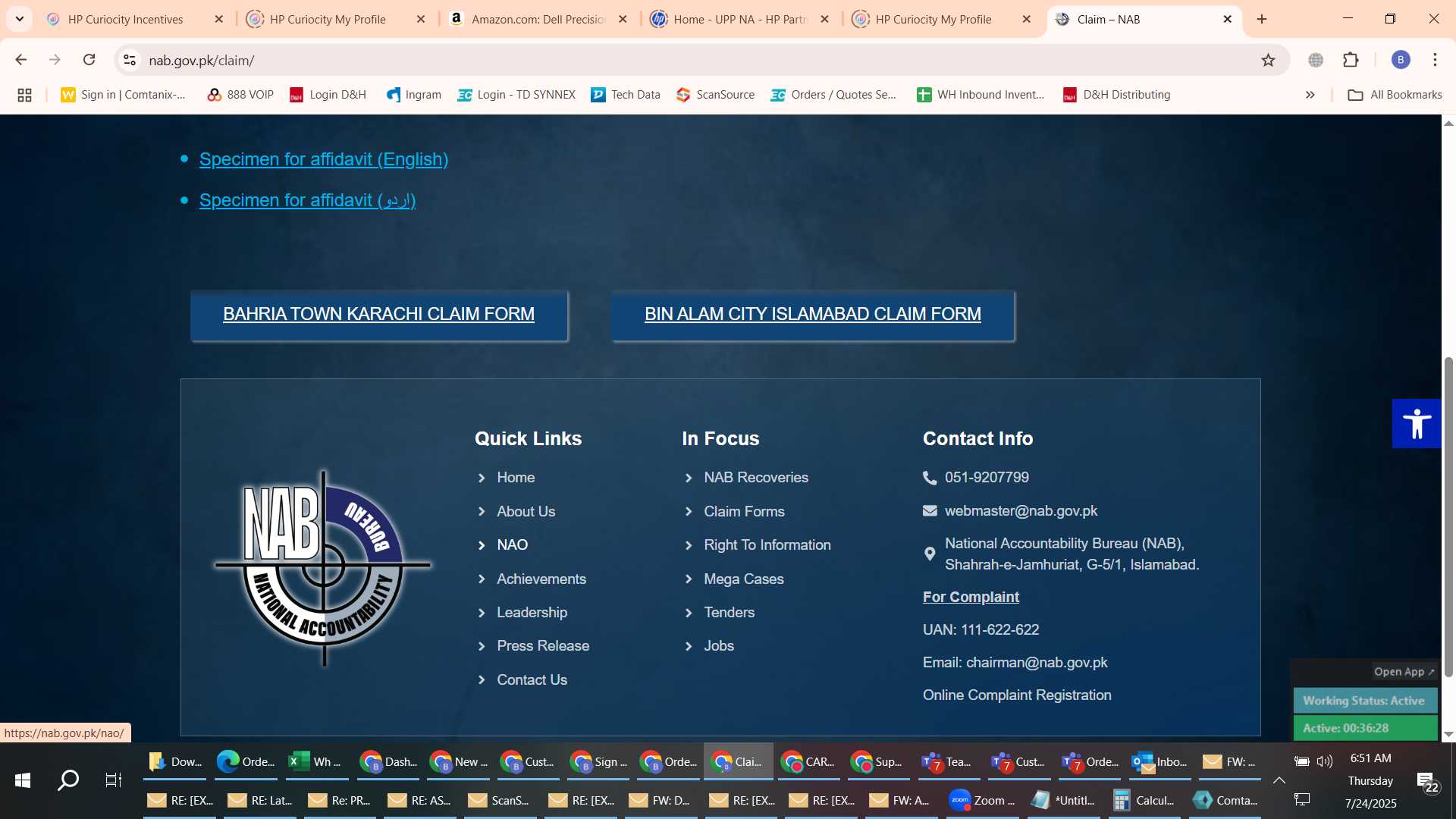Screen dimensions: 1456x819
Task: Open the Untitled Notepad window on the taskbar
Action: [1063, 800]
